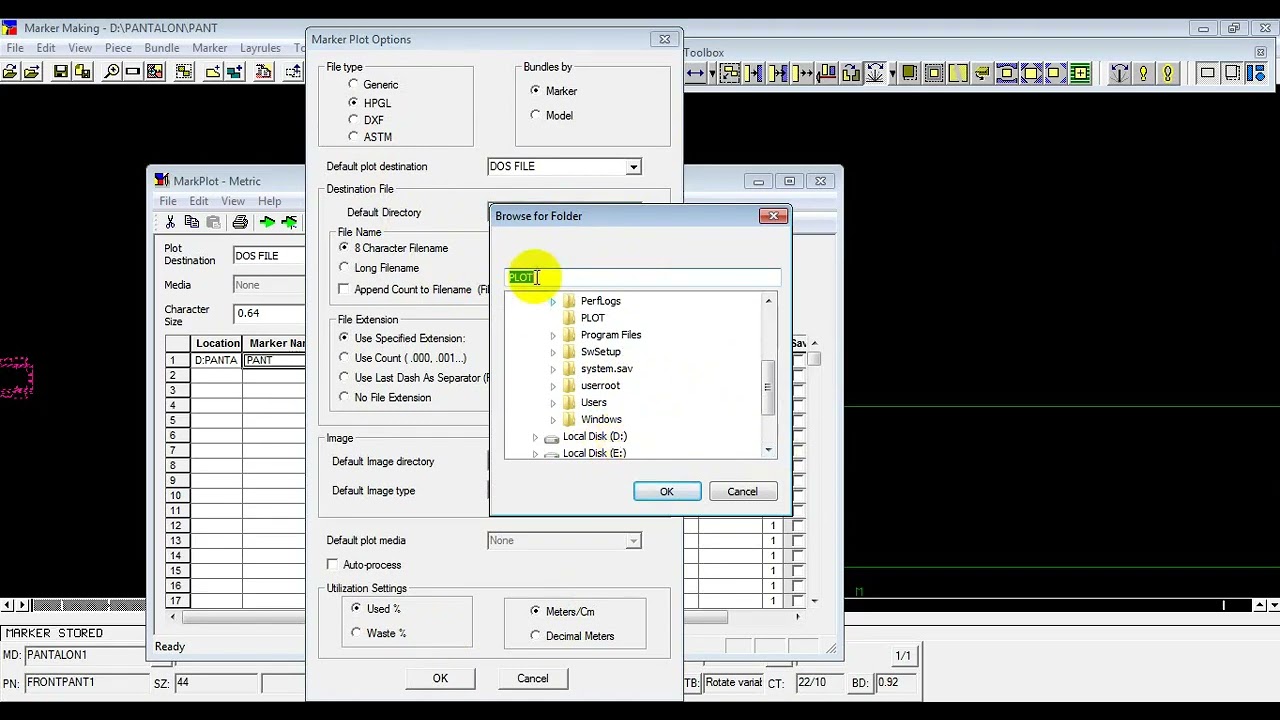Click the Save floppy disk icon in Marker Making toolbar
This screenshot has height=720, width=1280.
pos(61,72)
